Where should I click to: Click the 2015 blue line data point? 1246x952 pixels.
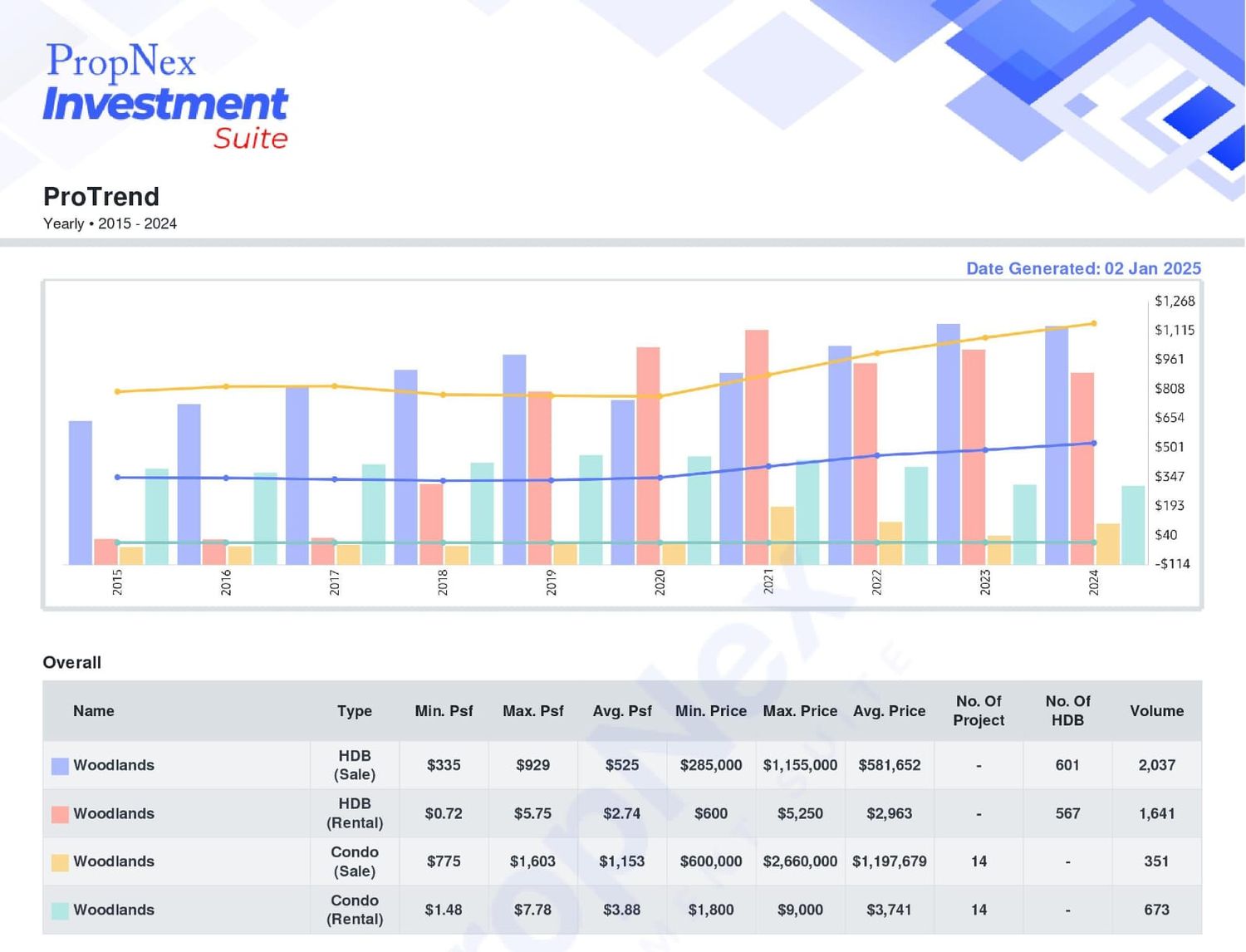117,477
